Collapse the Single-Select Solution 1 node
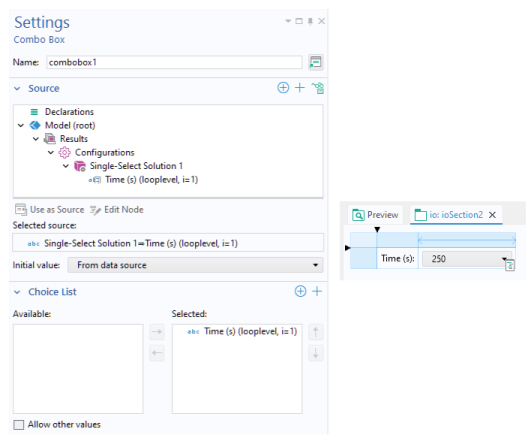531x444 pixels. [66, 166]
